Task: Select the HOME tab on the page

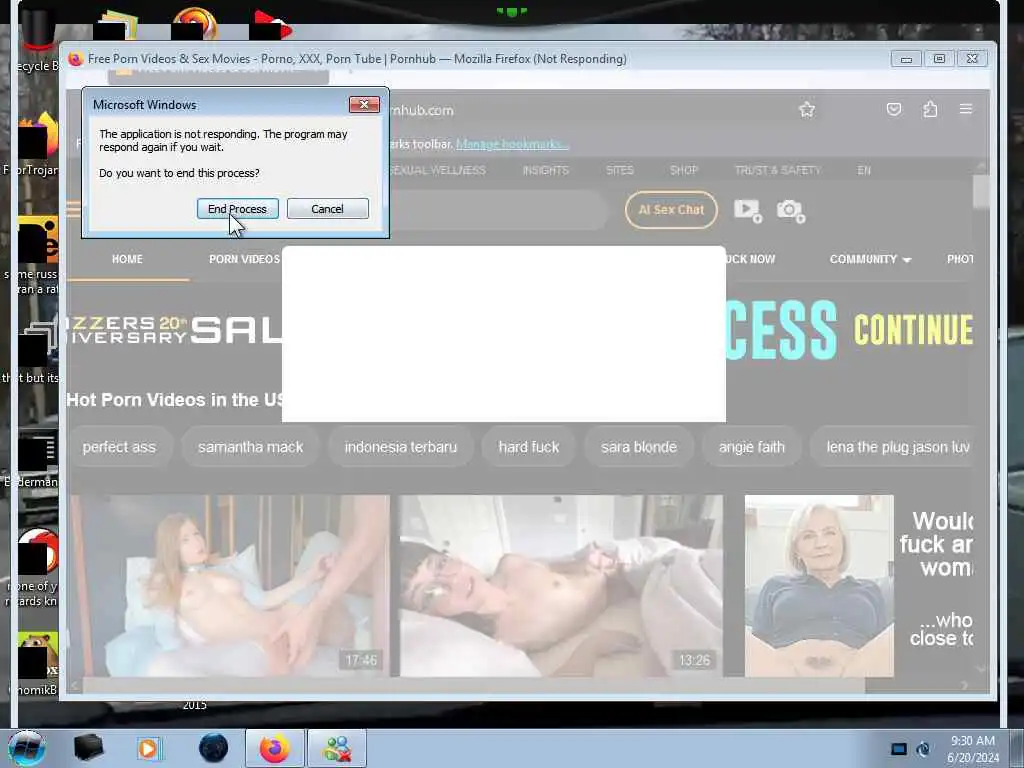Action: click(127, 259)
